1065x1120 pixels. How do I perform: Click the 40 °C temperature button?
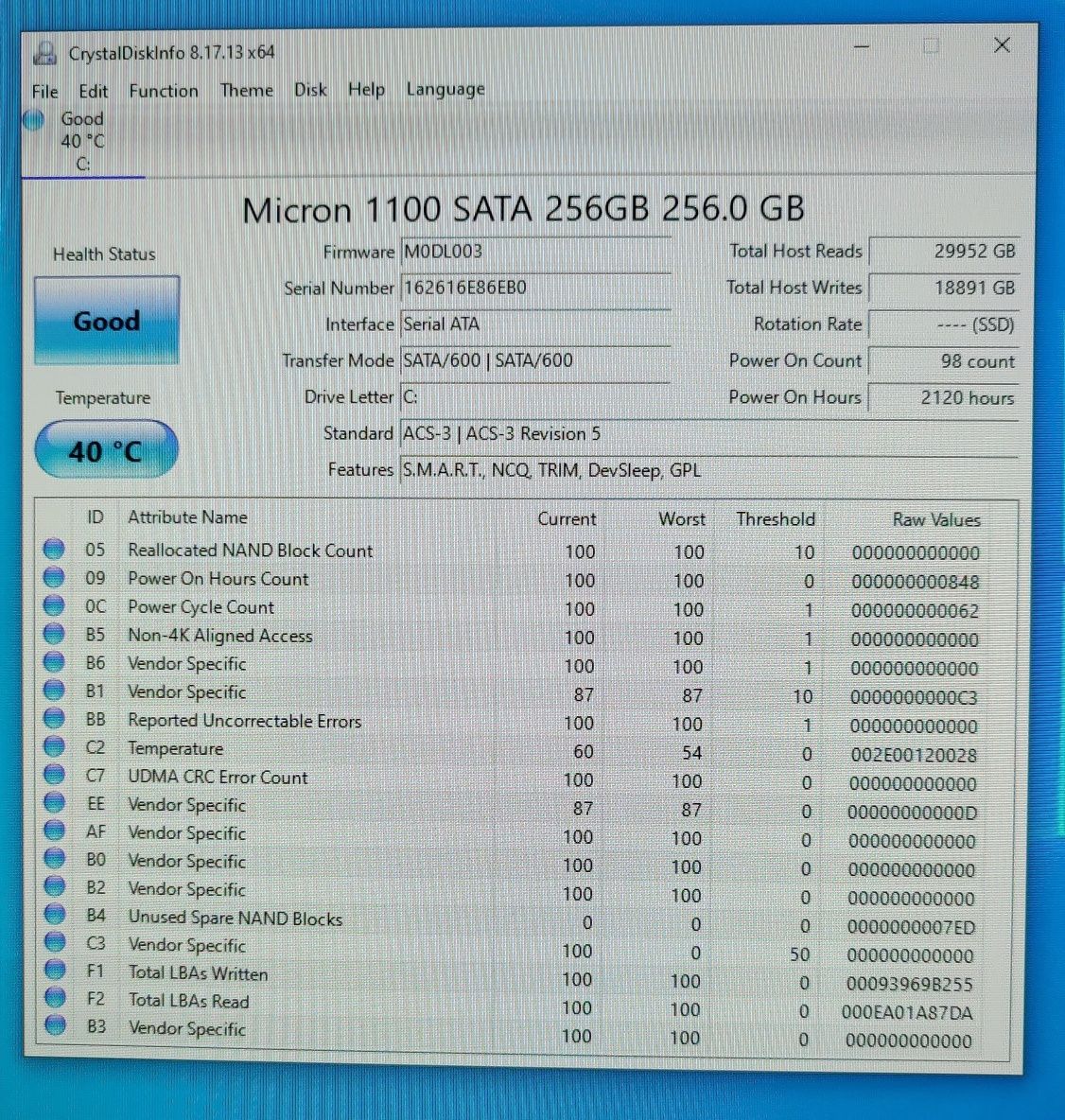click(106, 449)
